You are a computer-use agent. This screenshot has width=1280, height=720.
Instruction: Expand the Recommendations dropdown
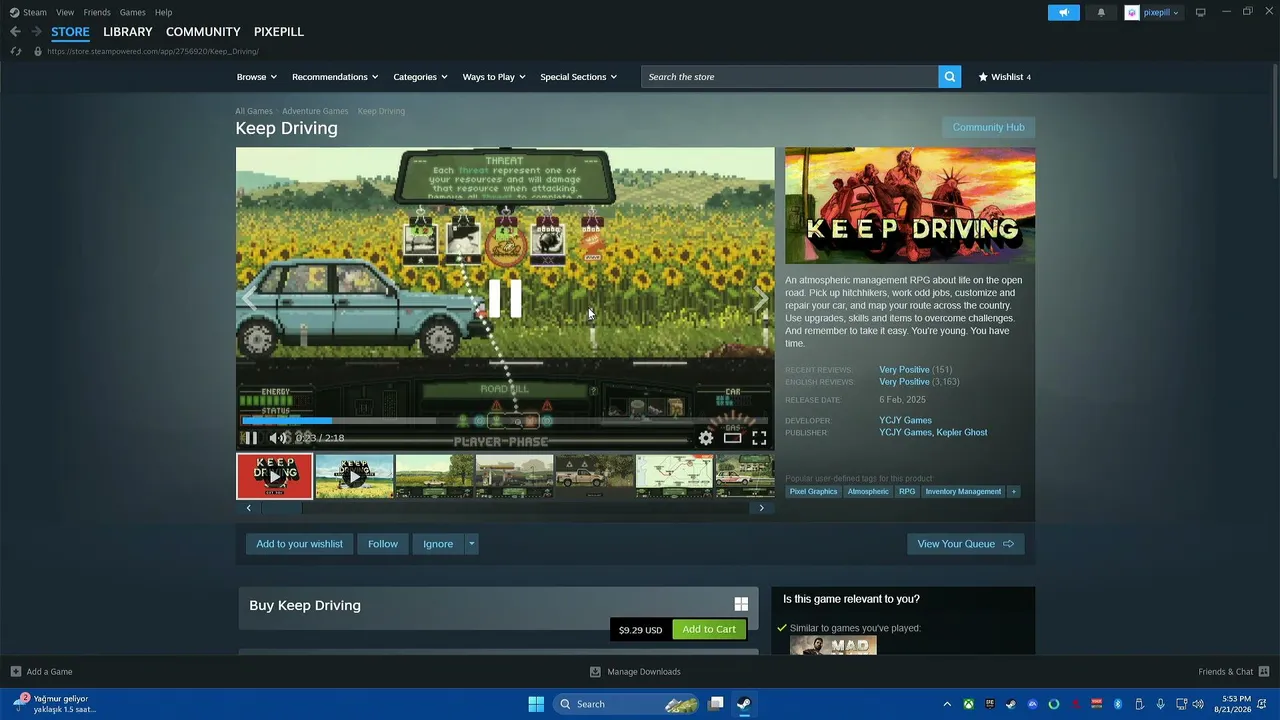point(335,77)
